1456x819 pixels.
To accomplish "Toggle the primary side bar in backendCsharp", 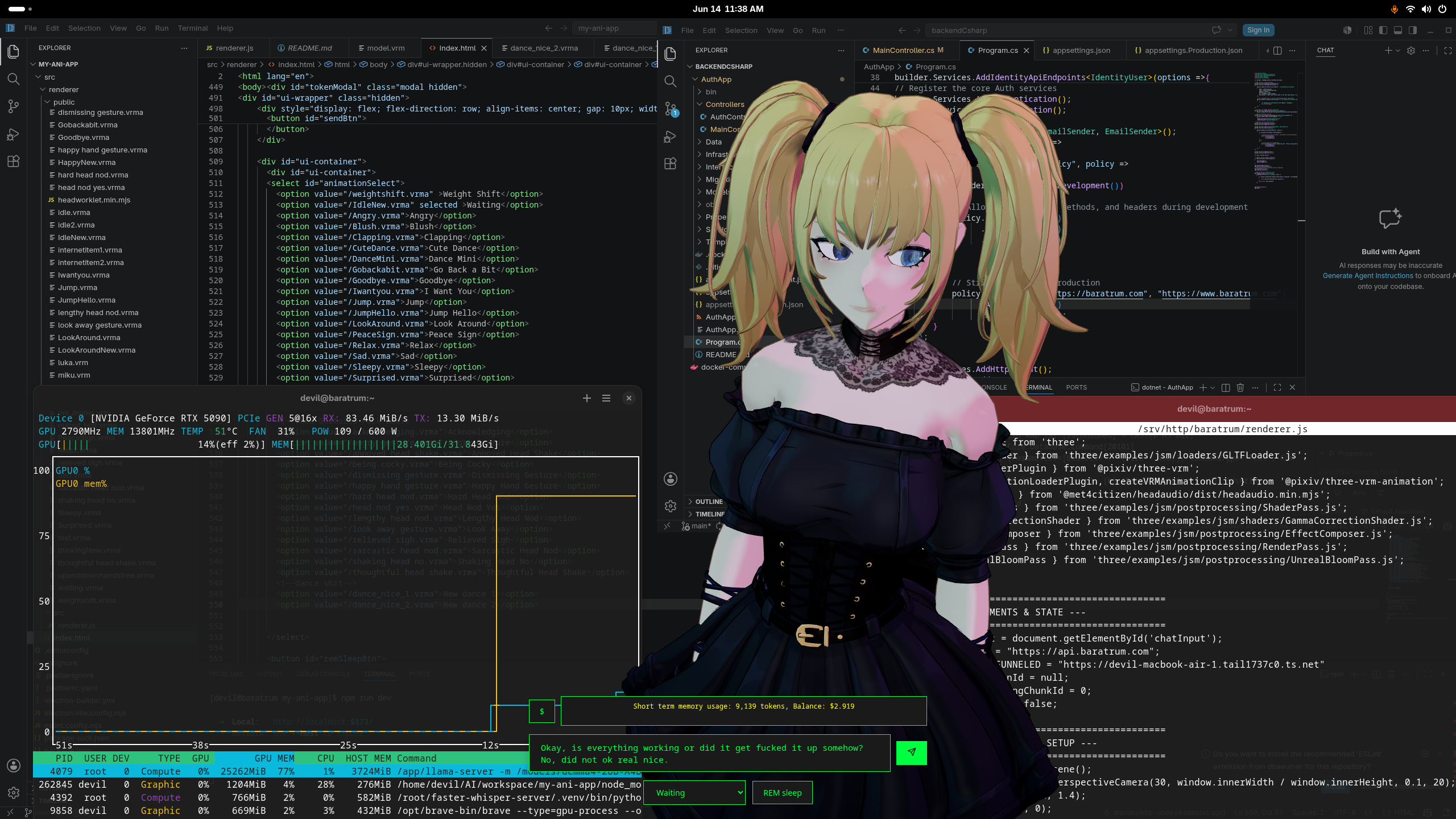I will (x=1383, y=30).
